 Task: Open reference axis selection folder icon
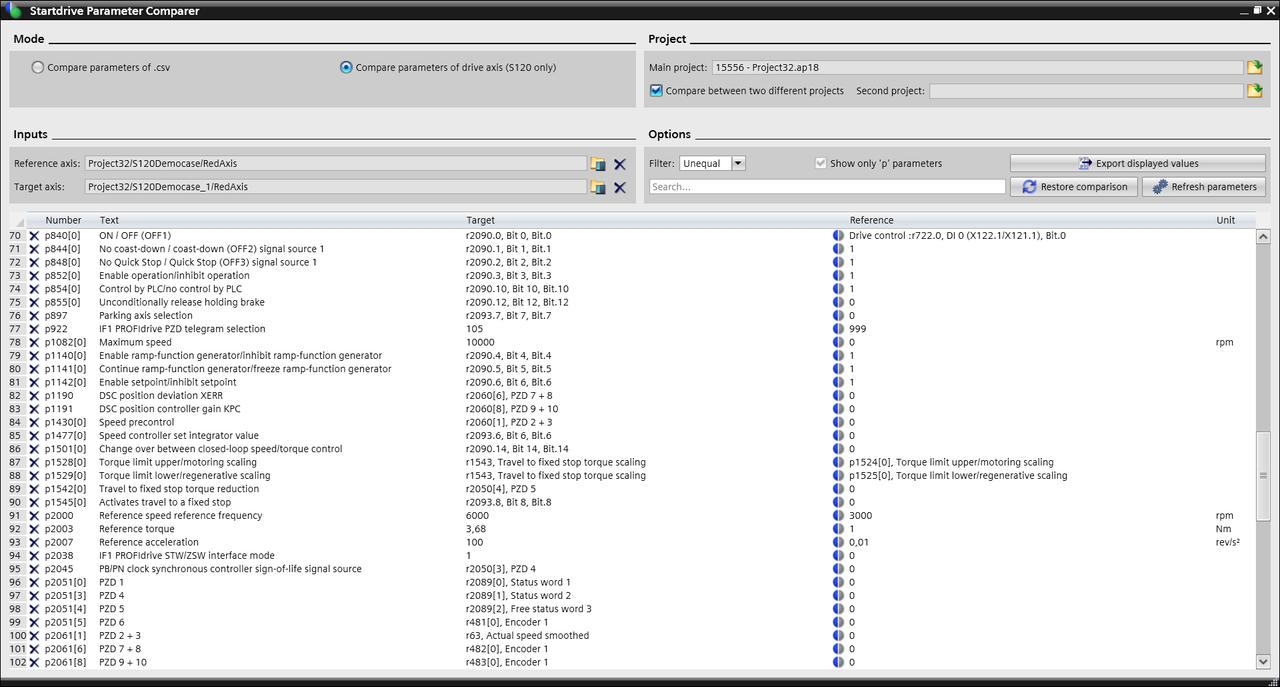[598, 163]
